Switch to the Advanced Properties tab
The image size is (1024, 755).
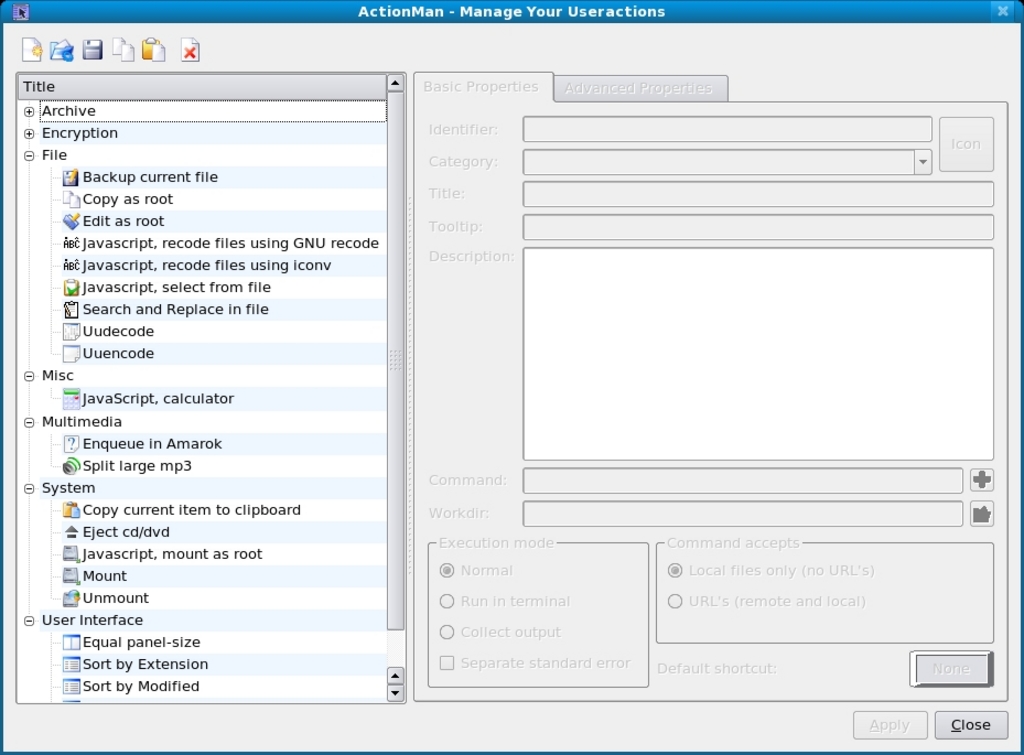pos(638,88)
